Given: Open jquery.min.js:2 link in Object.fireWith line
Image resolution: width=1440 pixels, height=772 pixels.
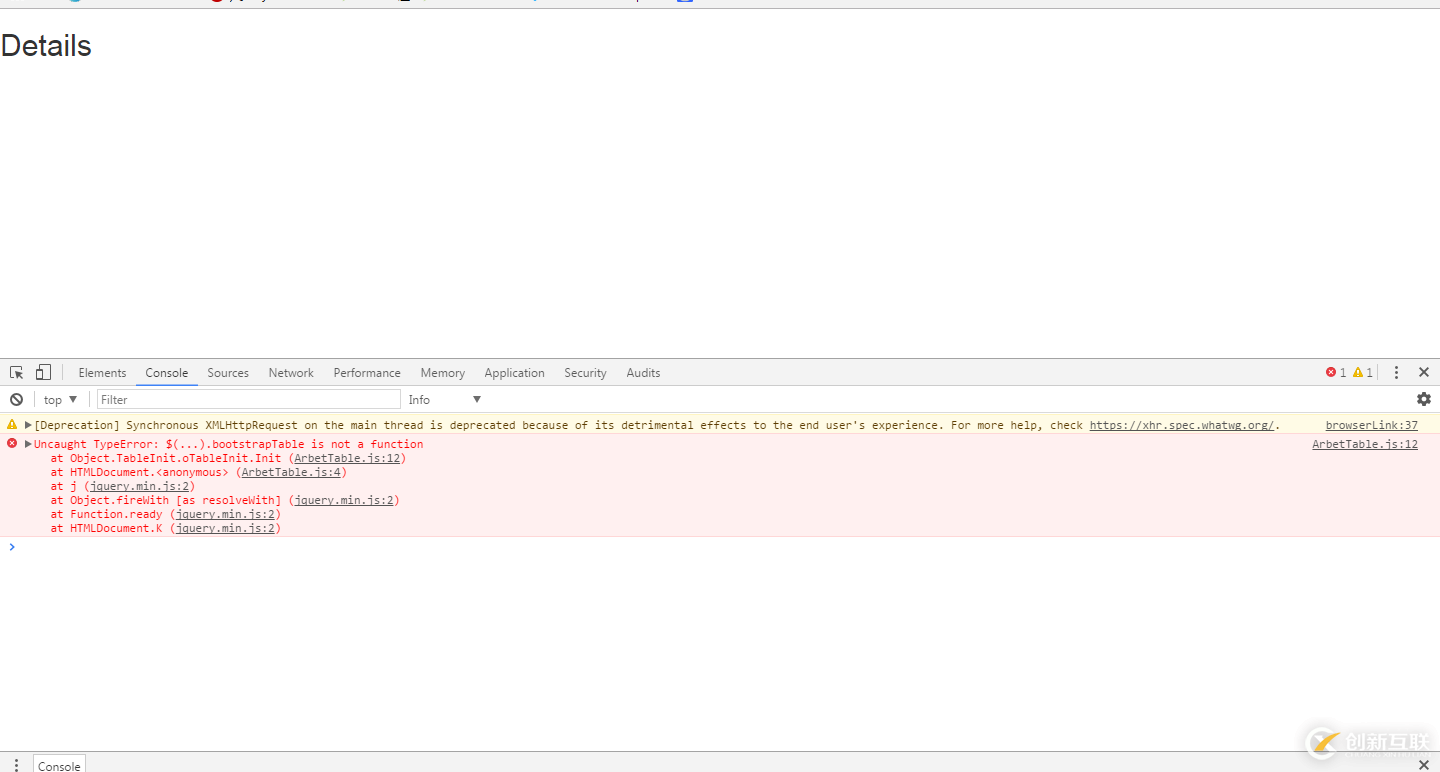Looking at the screenshot, I should 344,500.
